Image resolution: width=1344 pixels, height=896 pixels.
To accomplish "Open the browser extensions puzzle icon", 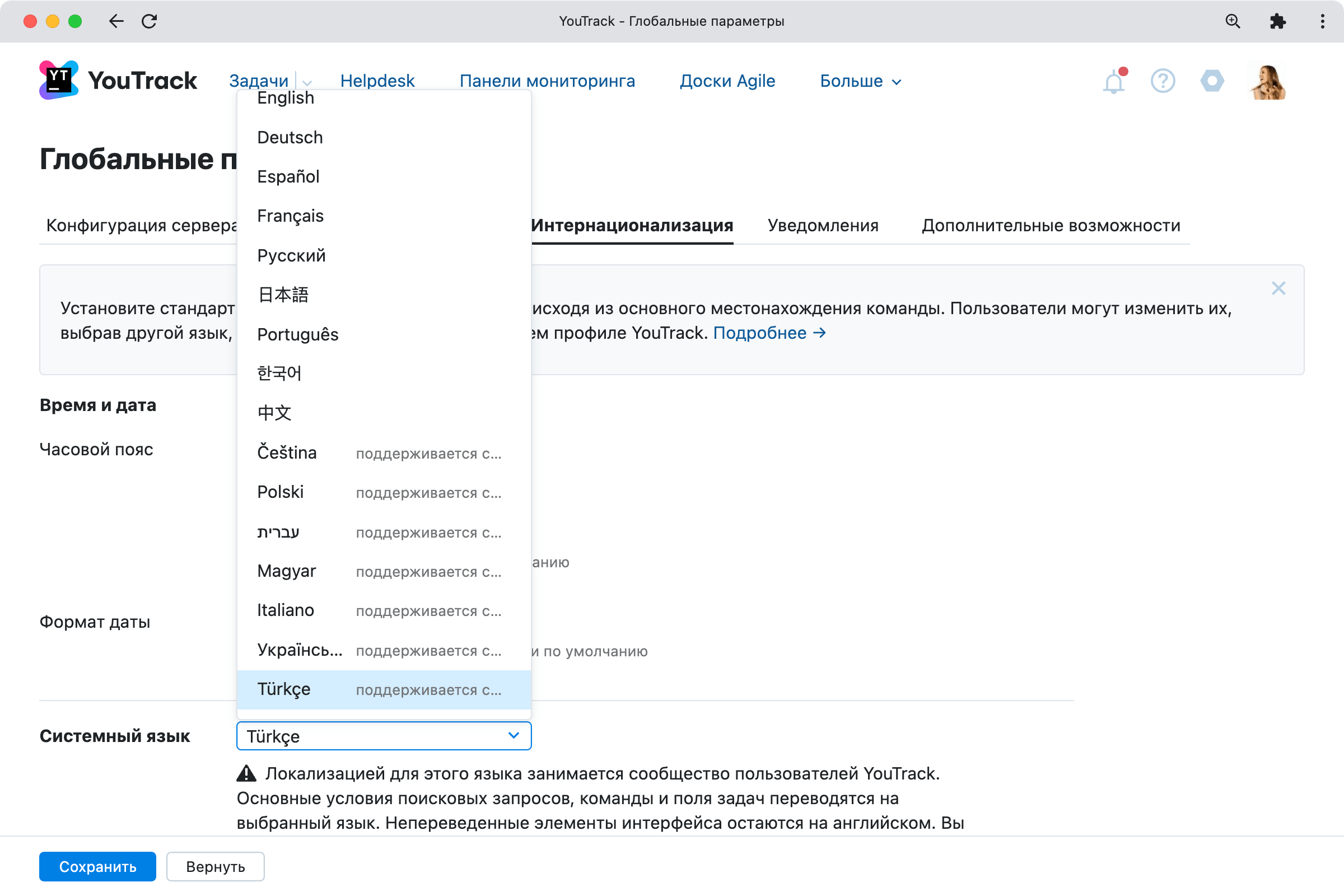I will tap(1278, 21).
